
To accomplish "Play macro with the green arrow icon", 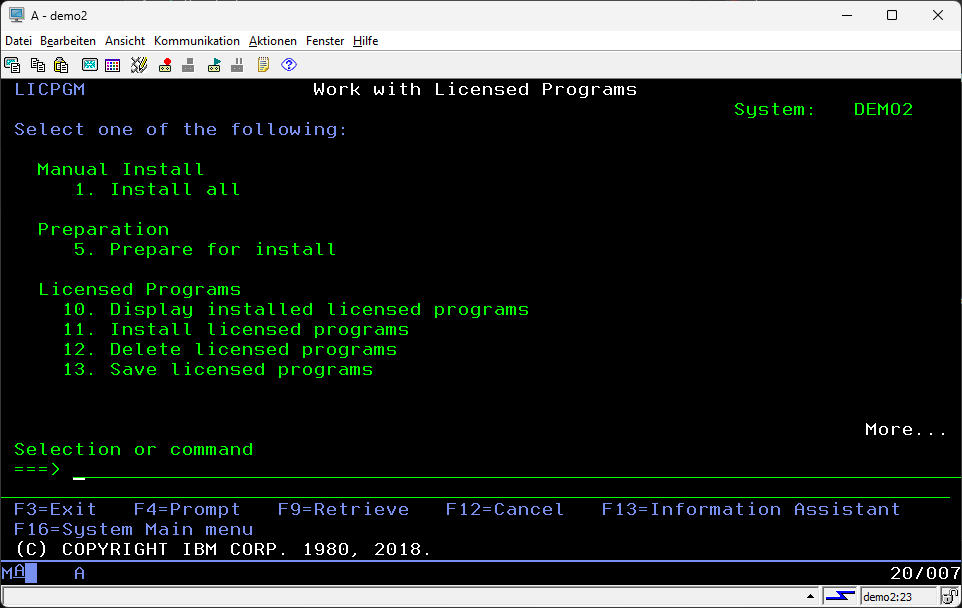I will [214, 65].
